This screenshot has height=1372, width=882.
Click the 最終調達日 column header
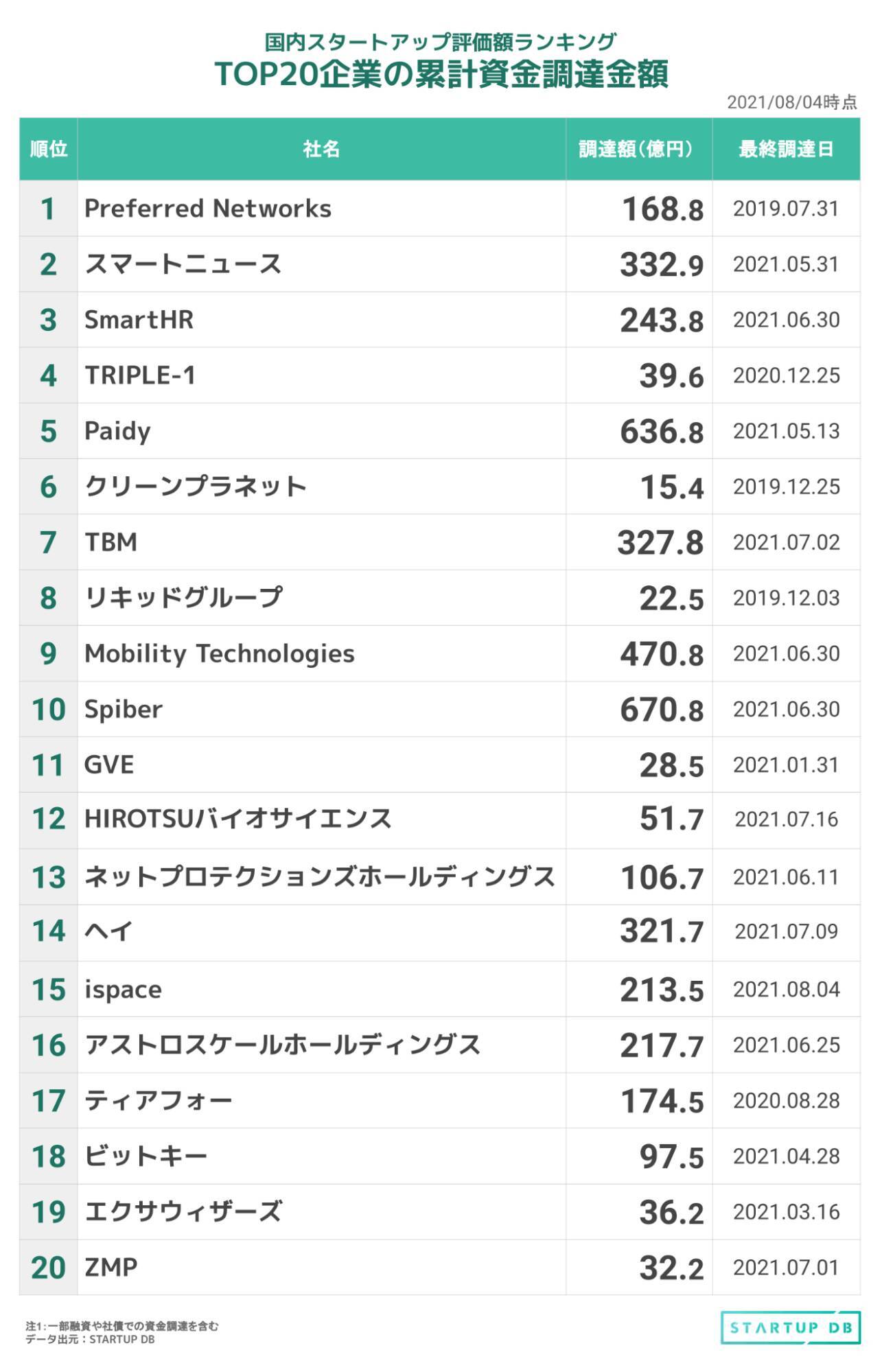pos(786,149)
